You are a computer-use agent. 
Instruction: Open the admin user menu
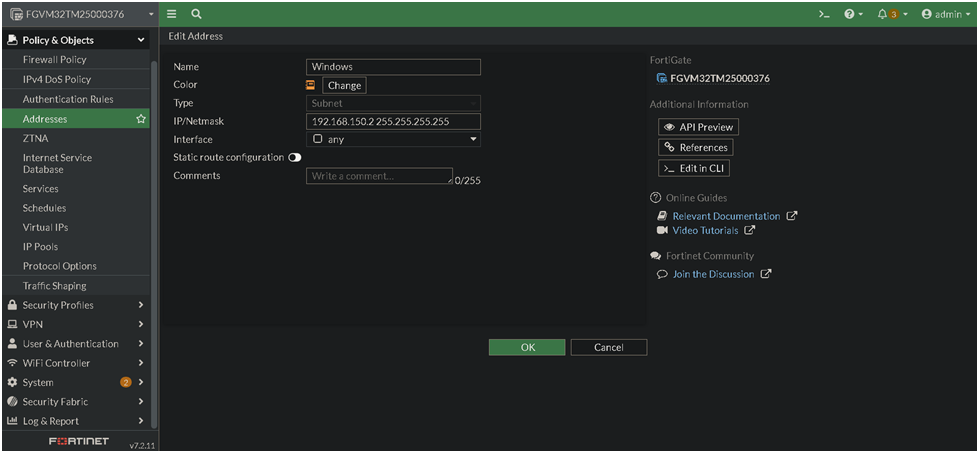click(x=945, y=14)
